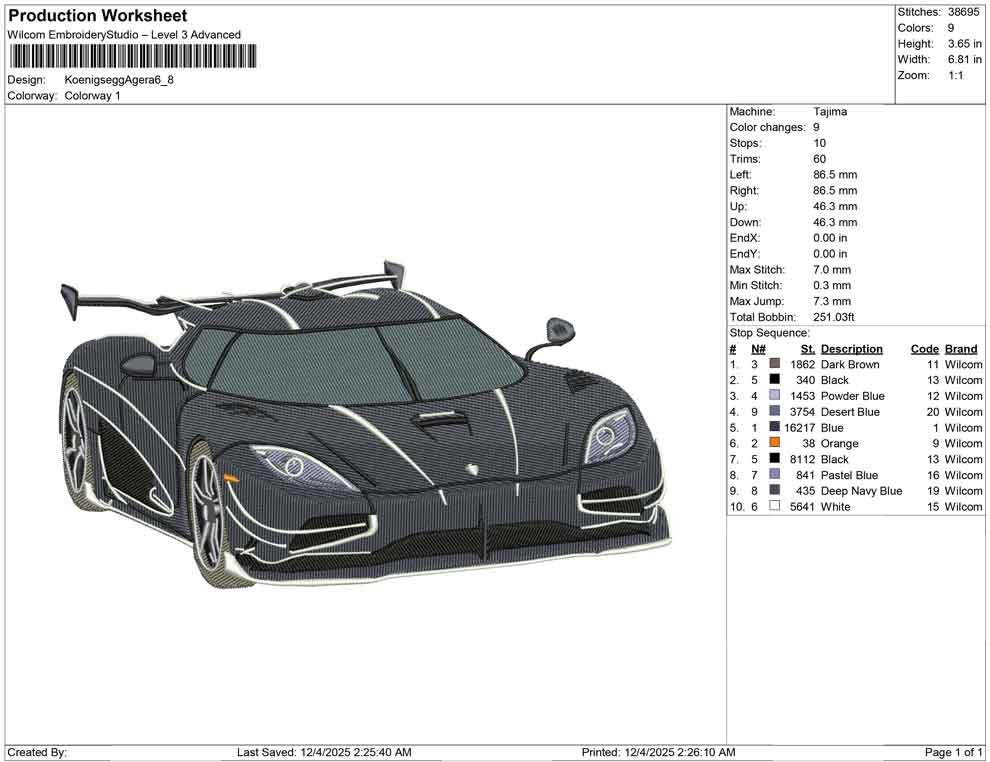Click the Code column header
The image size is (990, 762).
point(925,348)
